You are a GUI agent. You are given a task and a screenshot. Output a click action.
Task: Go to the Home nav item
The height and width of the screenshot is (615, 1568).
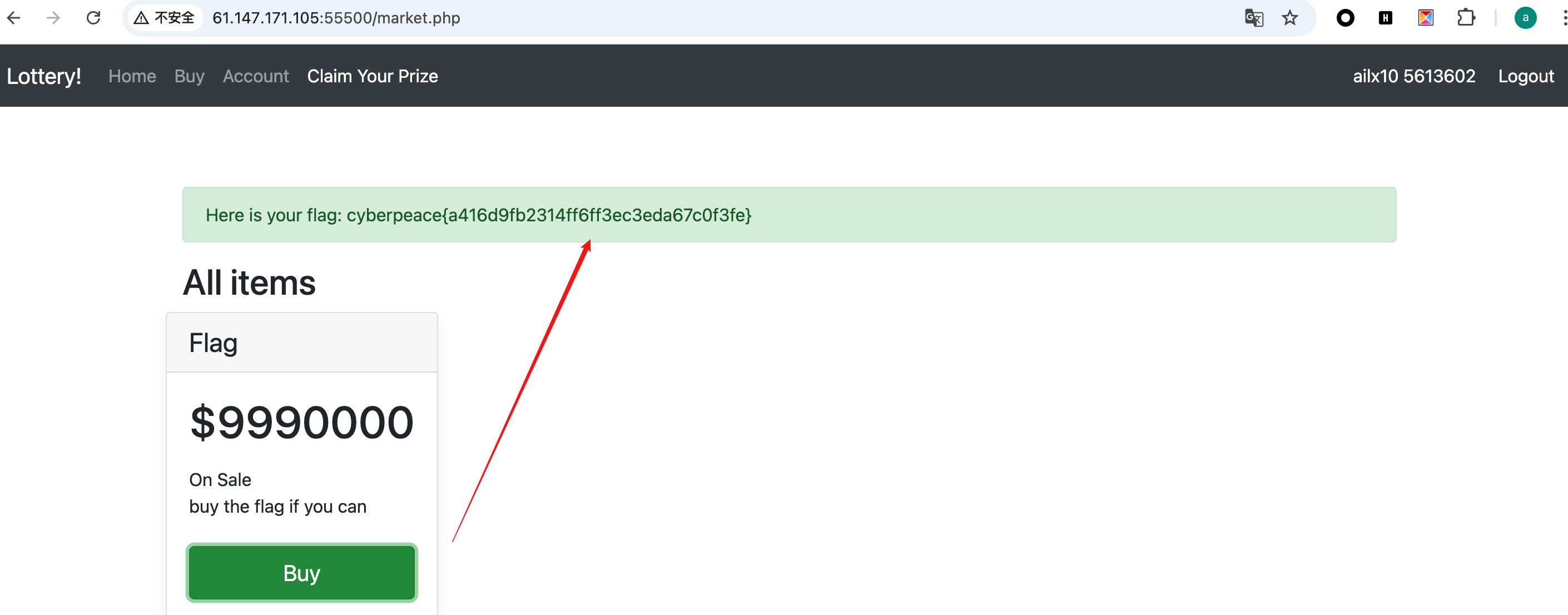(x=132, y=76)
